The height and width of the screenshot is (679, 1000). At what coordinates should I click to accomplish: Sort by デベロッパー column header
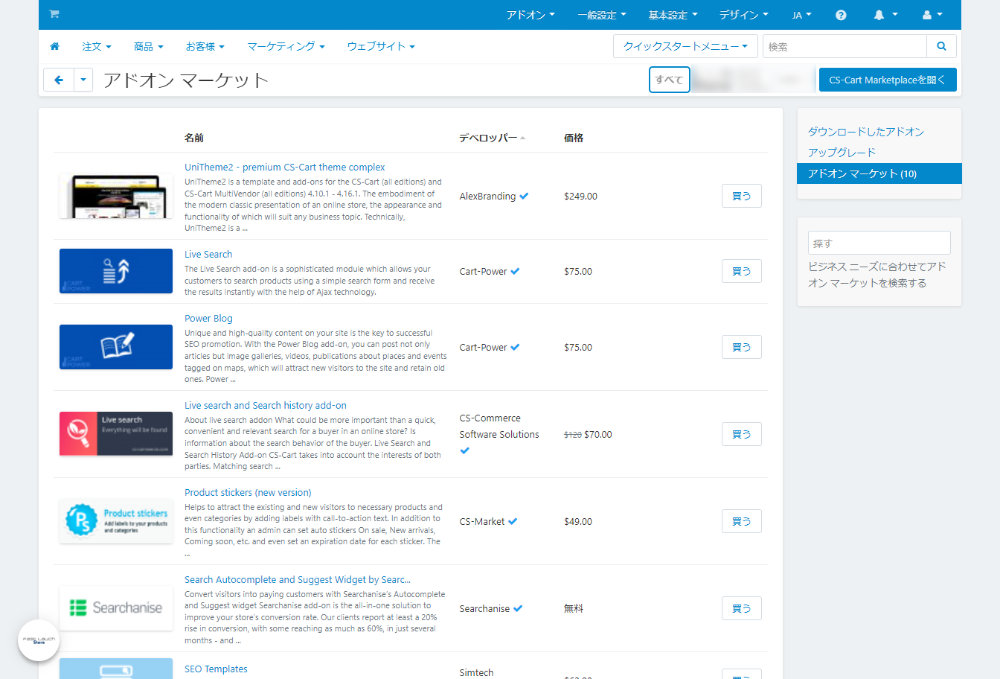(491, 138)
